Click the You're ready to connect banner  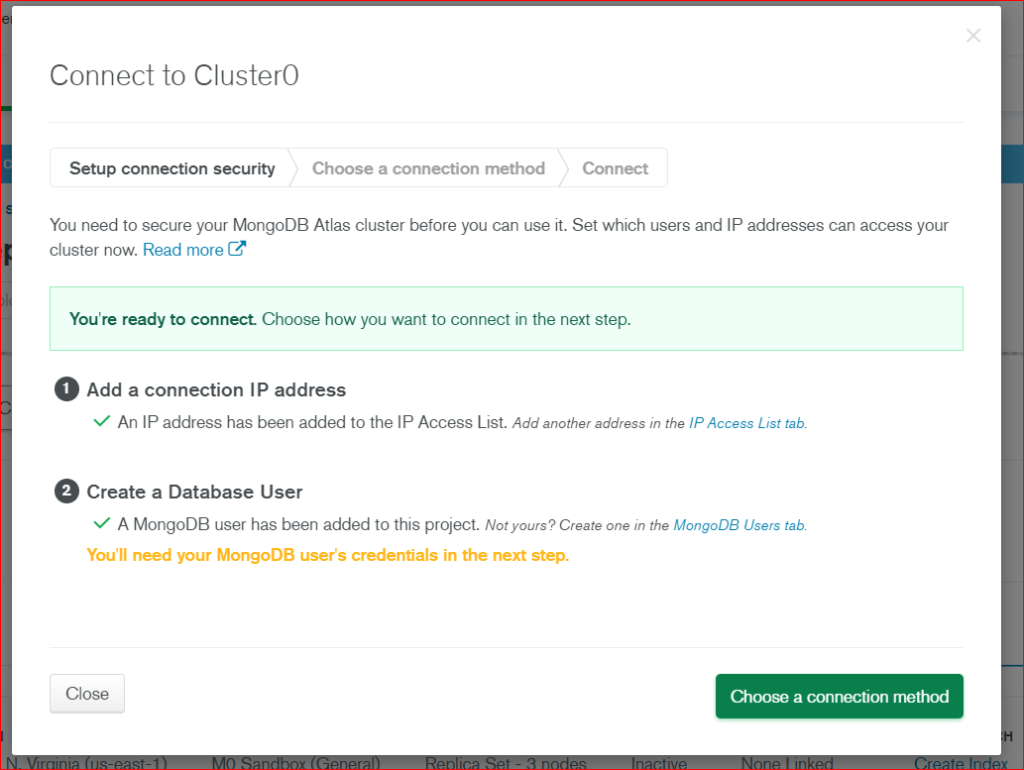[x=506, y=319]
